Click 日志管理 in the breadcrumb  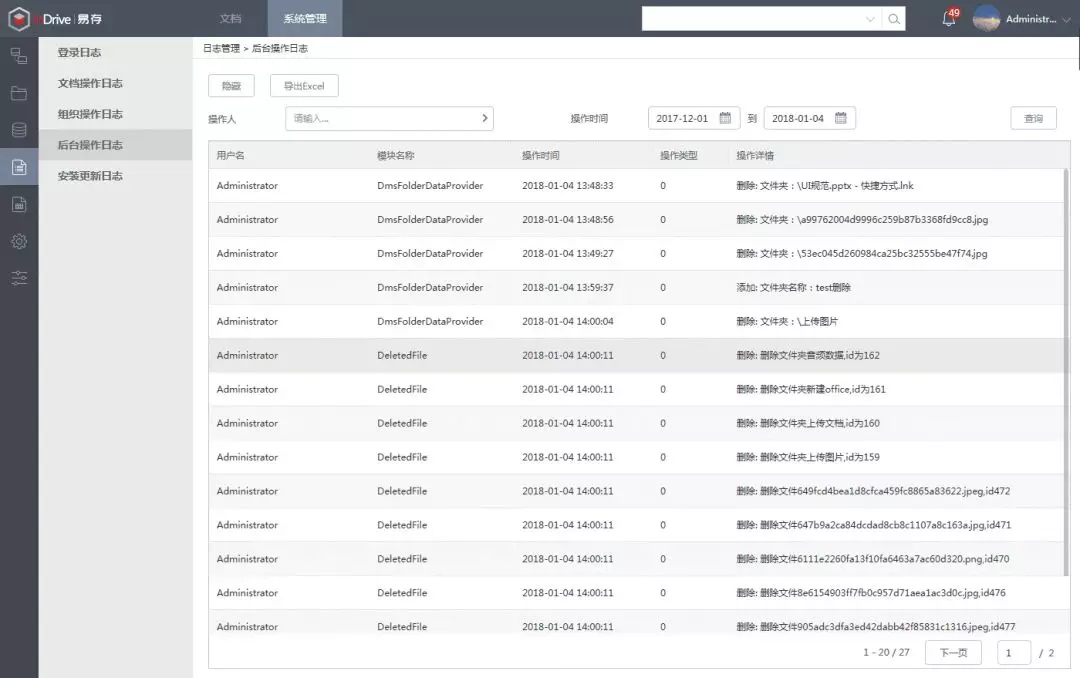coord(221,48)
